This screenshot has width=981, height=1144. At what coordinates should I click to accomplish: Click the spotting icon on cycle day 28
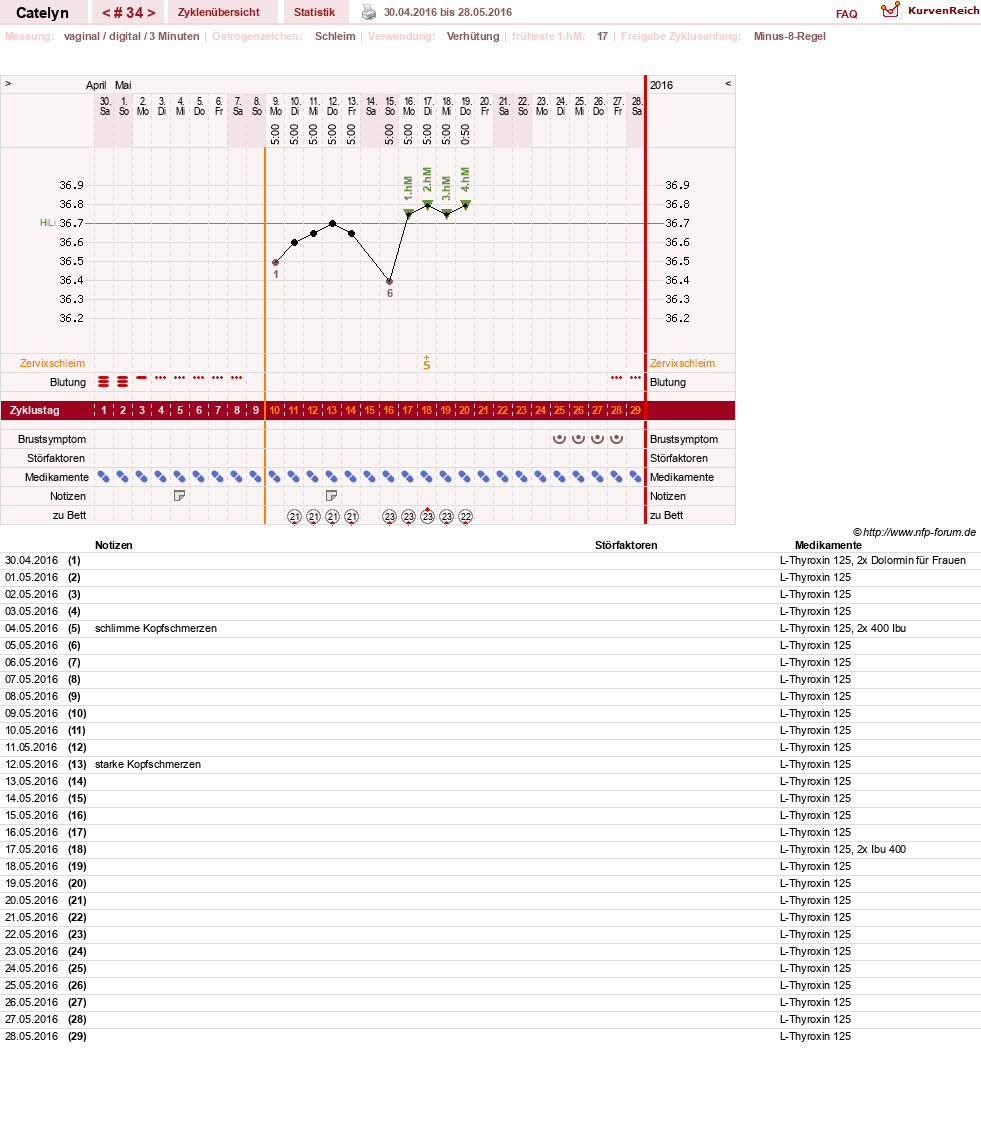click(x=616, y=378)
